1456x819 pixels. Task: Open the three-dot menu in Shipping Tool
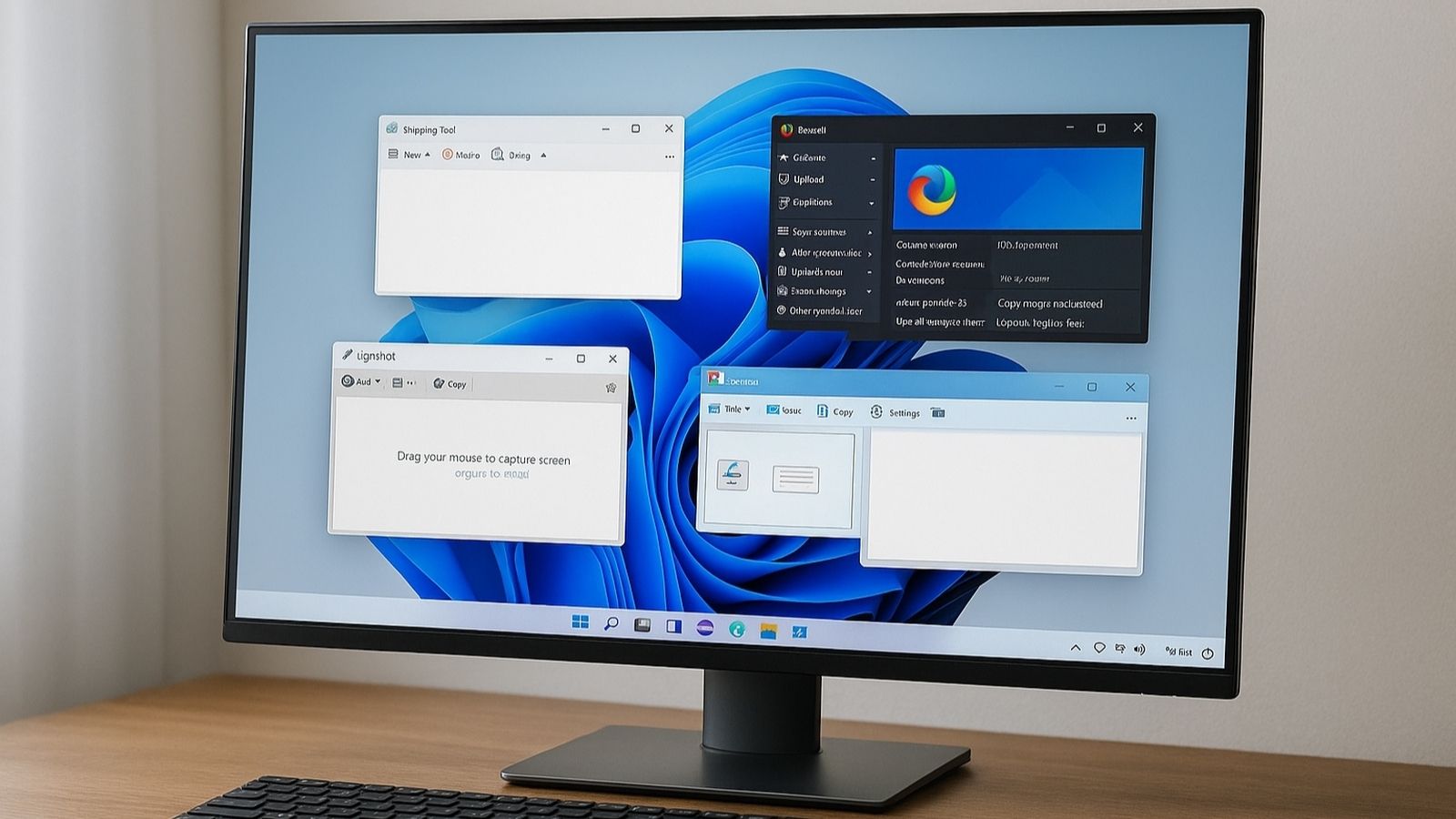pos(670,157)
